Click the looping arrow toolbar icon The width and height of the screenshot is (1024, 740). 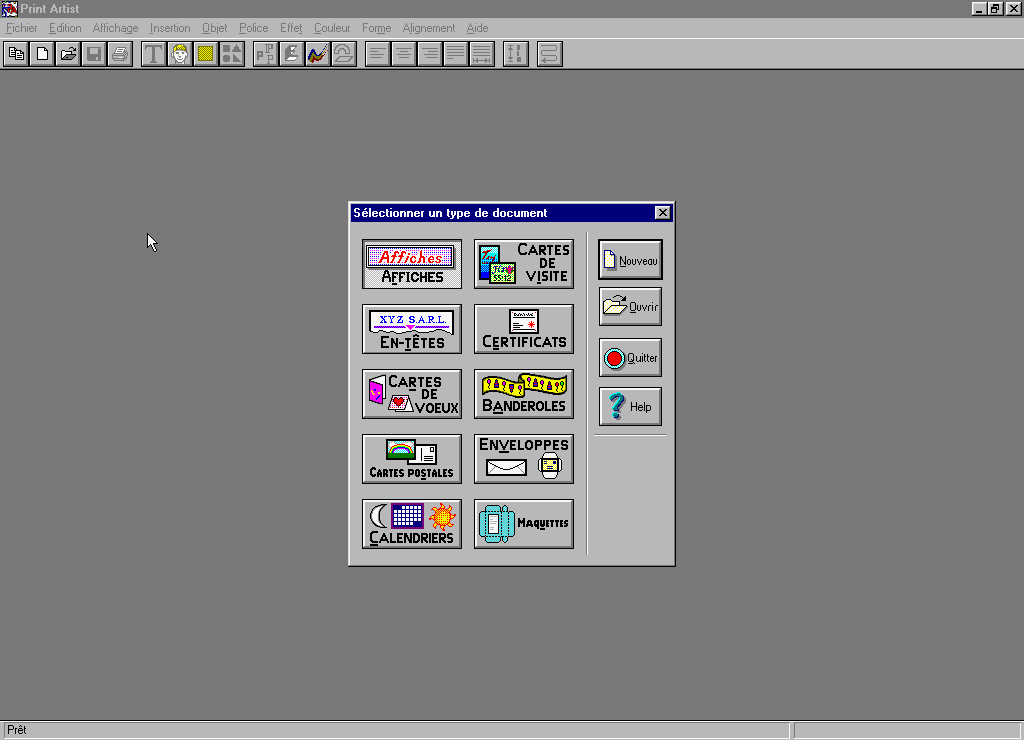coord(550,54)
